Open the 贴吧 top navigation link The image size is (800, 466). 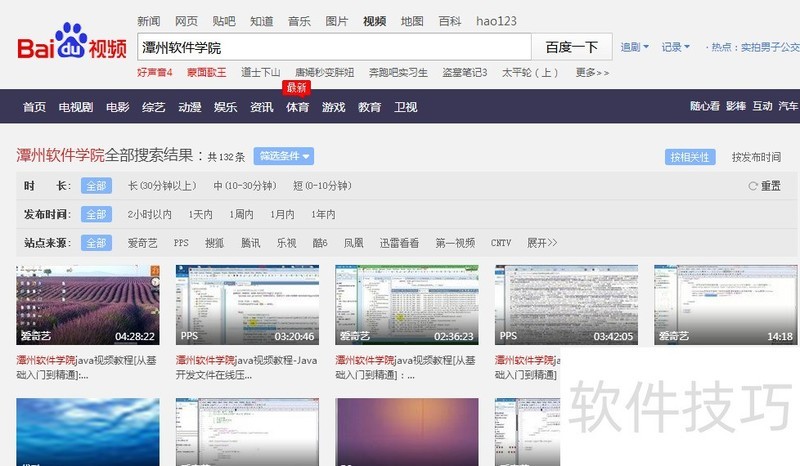tap(224, 21)
